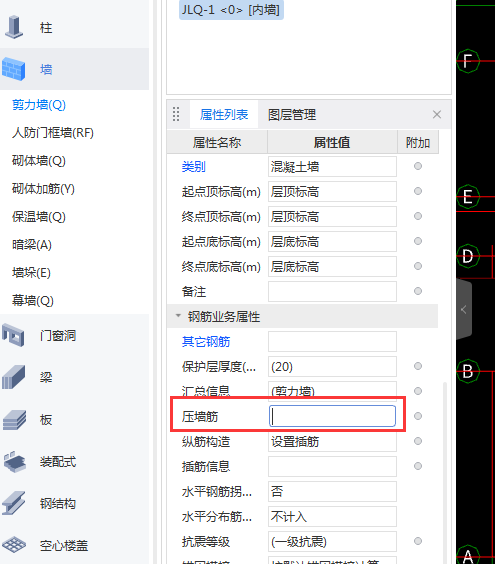Select 砌体墙(Q) component type
The height and width of the screenshot is (564, 495).
[39, 160]
